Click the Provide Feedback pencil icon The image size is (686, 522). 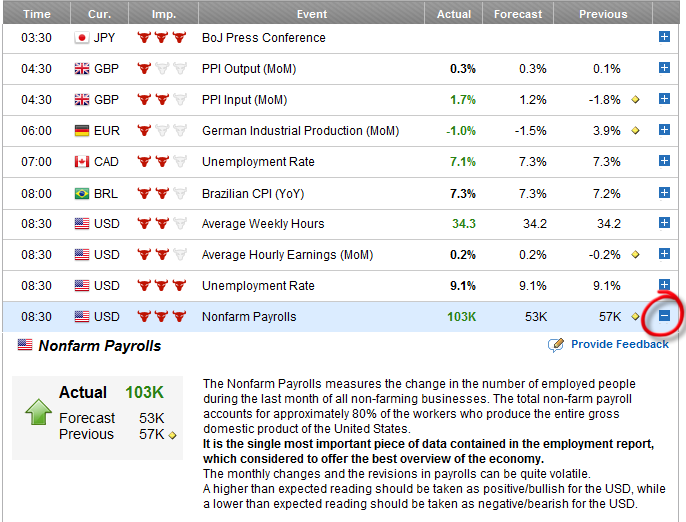point(556,345)
